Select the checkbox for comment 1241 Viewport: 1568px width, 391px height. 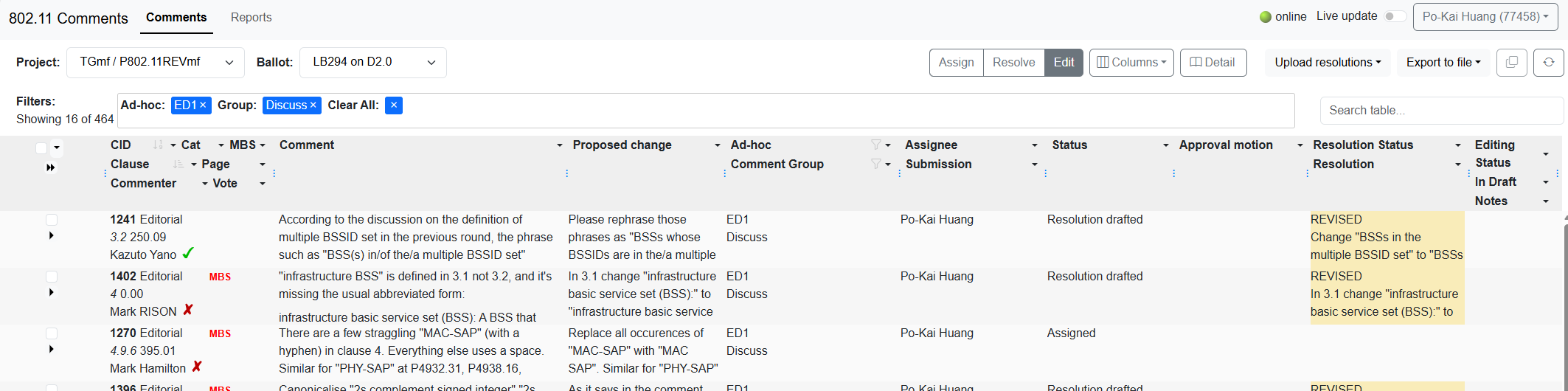52,220
